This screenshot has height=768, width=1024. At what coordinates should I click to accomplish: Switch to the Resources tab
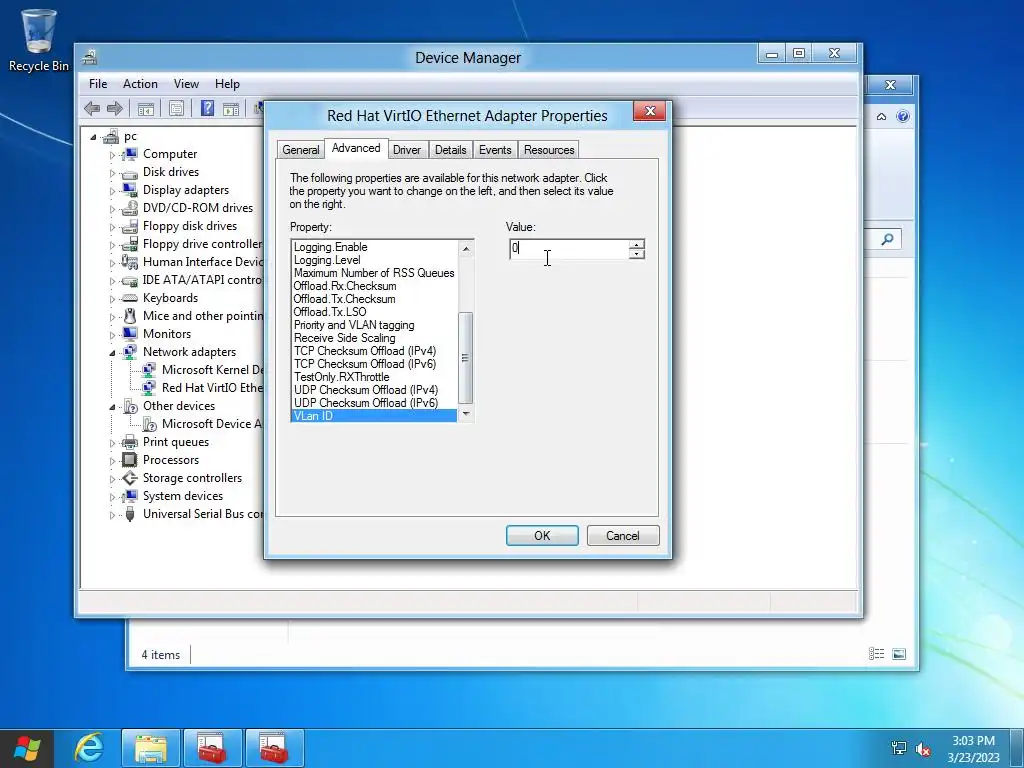549,150
